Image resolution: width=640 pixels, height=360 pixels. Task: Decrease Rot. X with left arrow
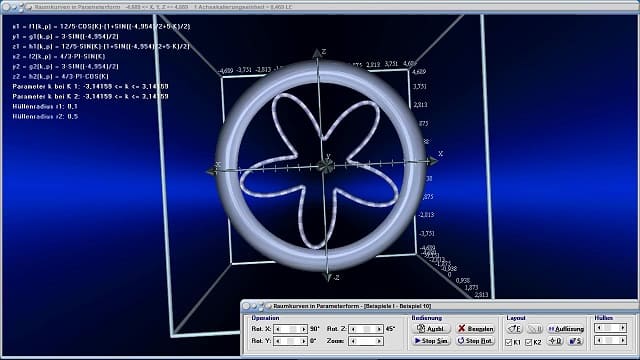[279, 329]
